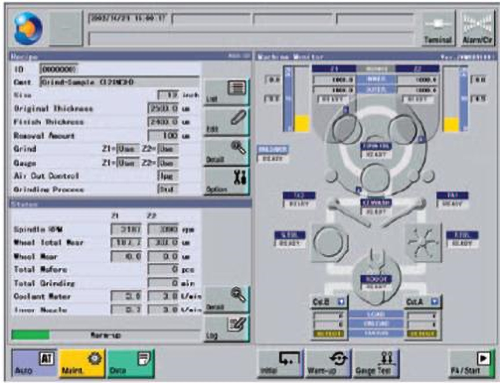This screenshot has width=500, height=383.
Task: Switch to Maint. mode
Action: 82,363
